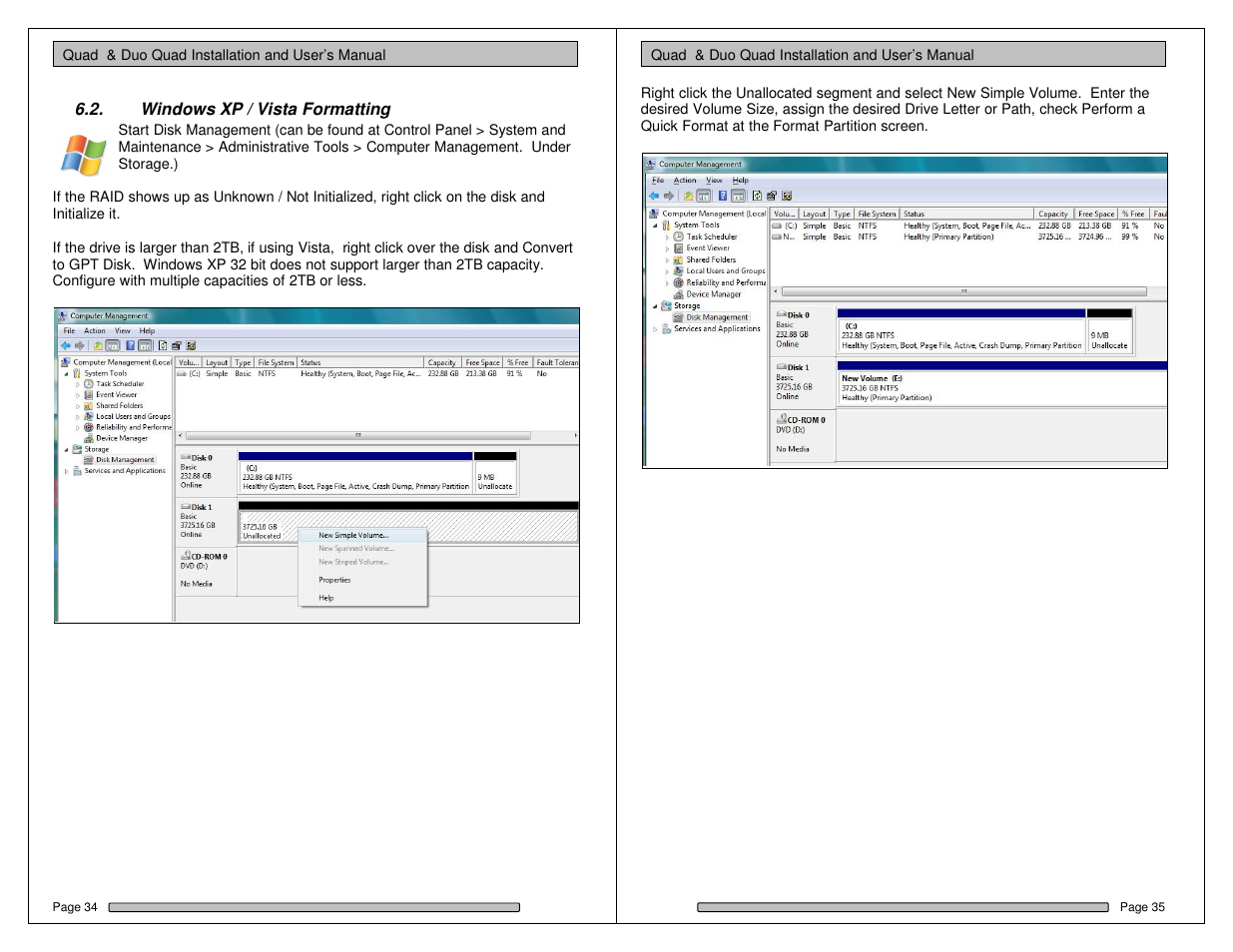The height and width of the screenshot is (952, 1233).
Task: Click the Local Users and Groups icon, page 35 tree
Action: [678, 271]
